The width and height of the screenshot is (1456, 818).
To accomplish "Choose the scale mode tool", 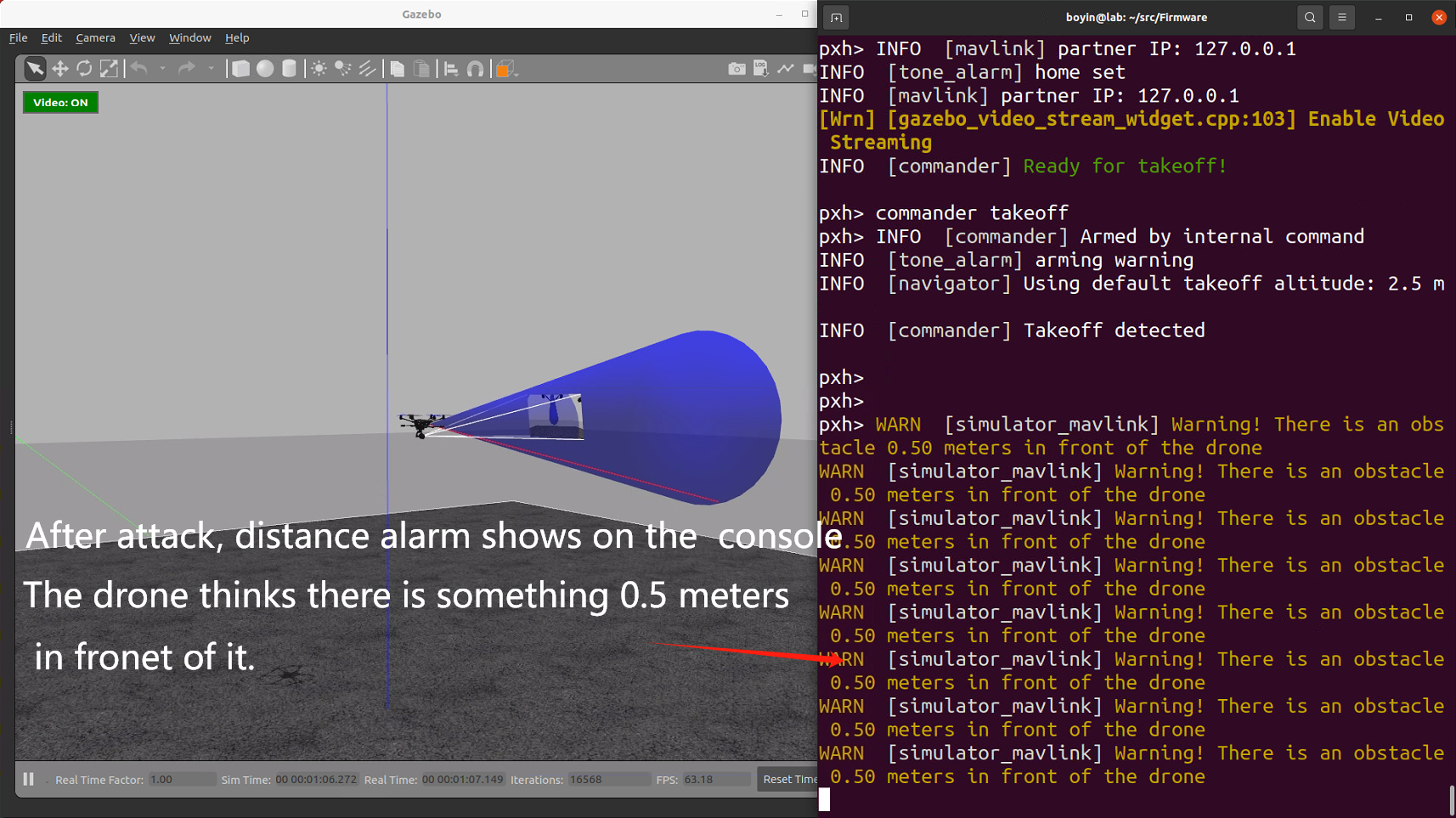I will pos(109,69).
